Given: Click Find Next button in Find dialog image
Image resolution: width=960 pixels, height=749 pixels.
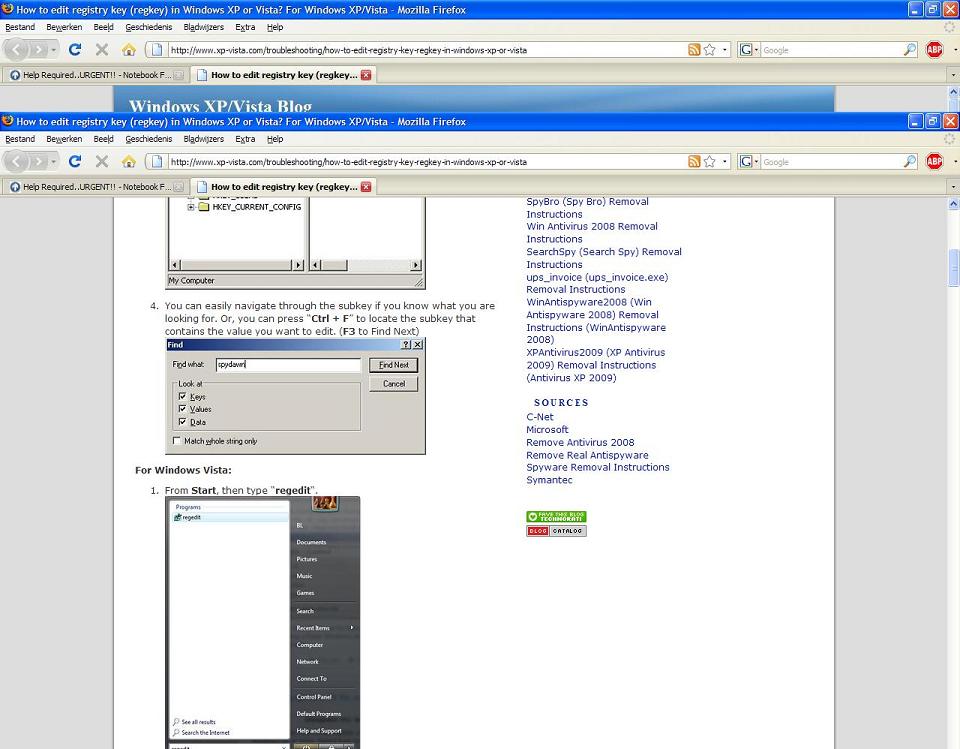Looking at the screenshot, I should [394, 365].
